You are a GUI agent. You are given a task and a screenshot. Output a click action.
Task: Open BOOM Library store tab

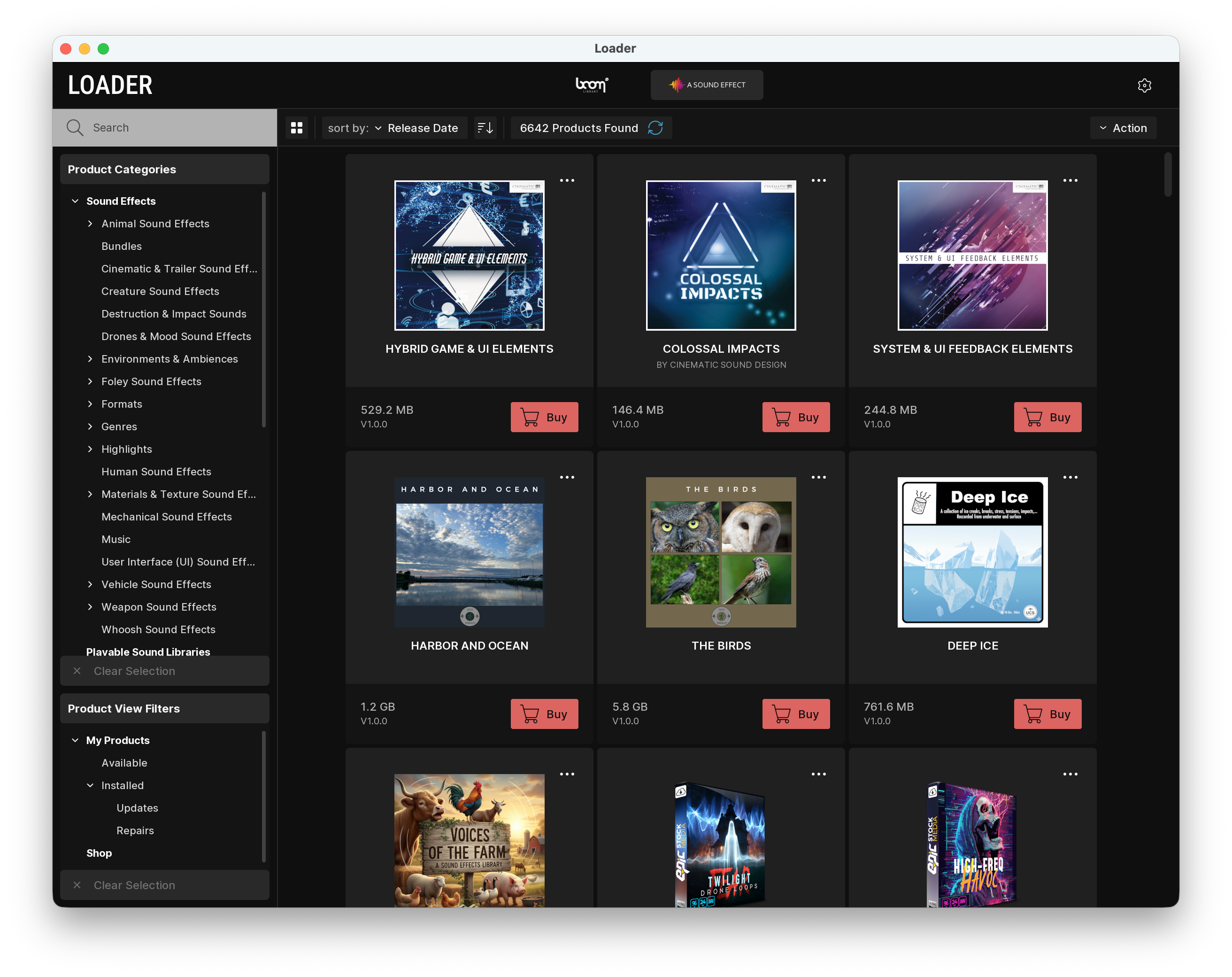coord(592,85)
